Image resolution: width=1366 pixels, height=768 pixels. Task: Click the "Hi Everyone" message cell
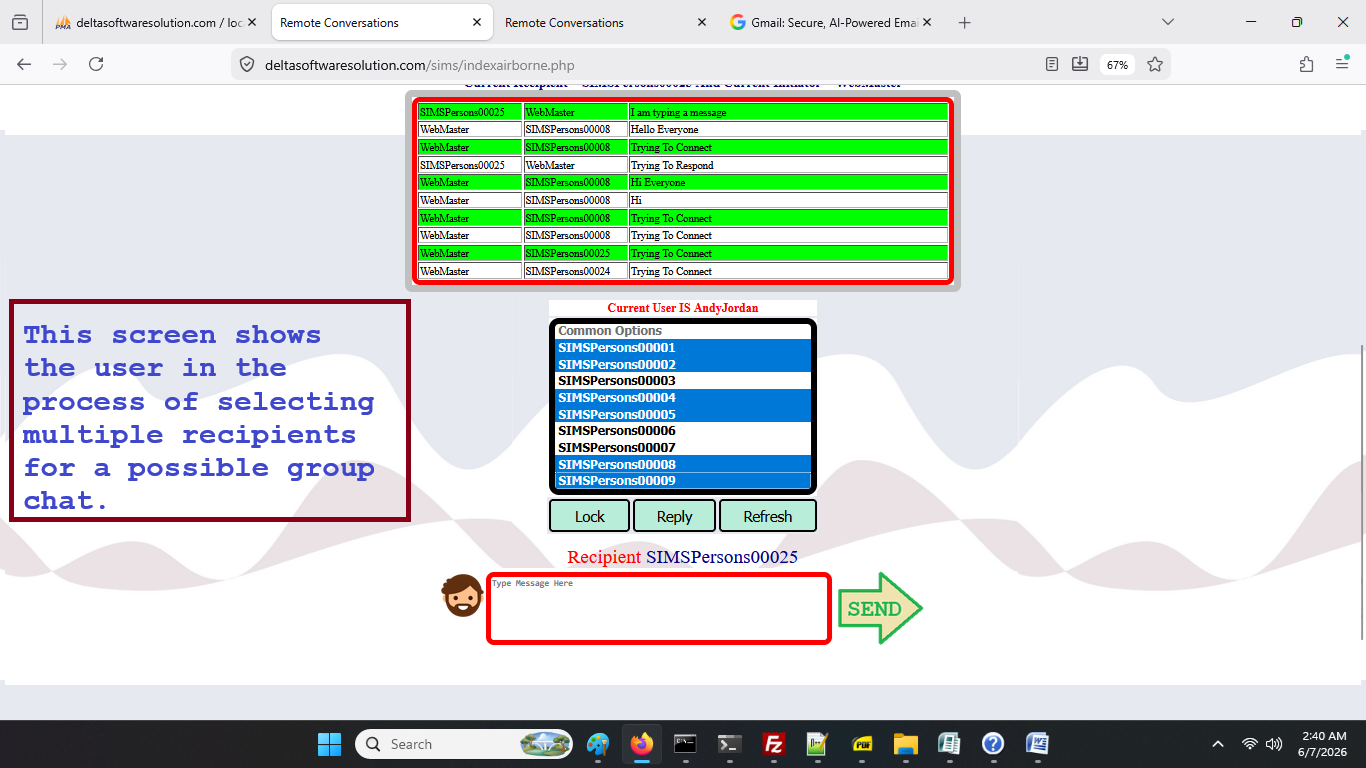[788, 183]
